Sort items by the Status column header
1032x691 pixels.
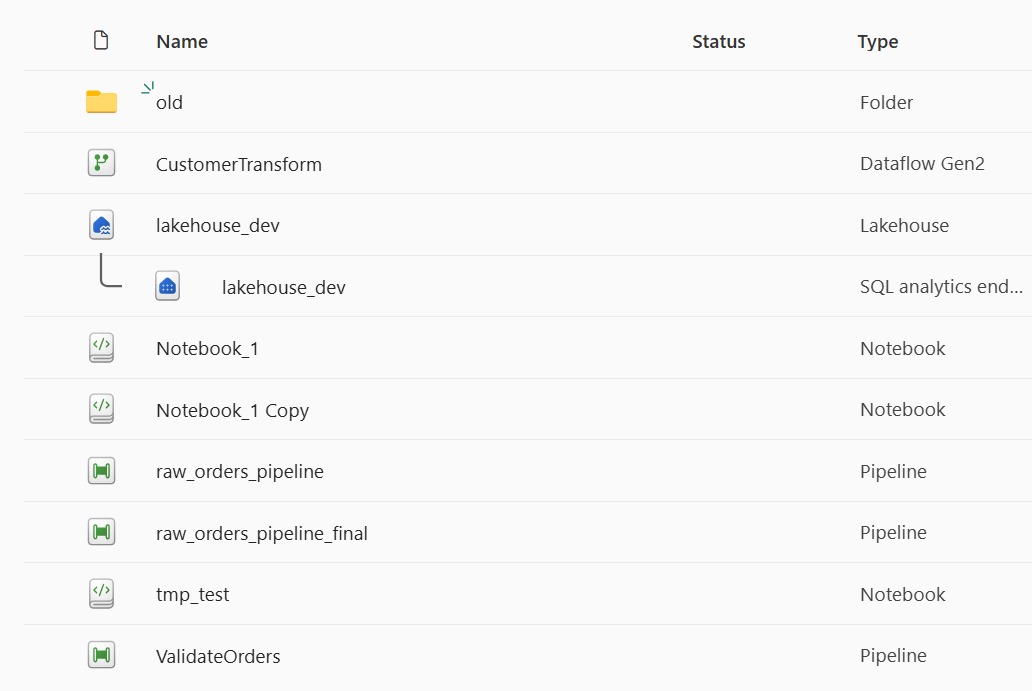tap(718, 42)
